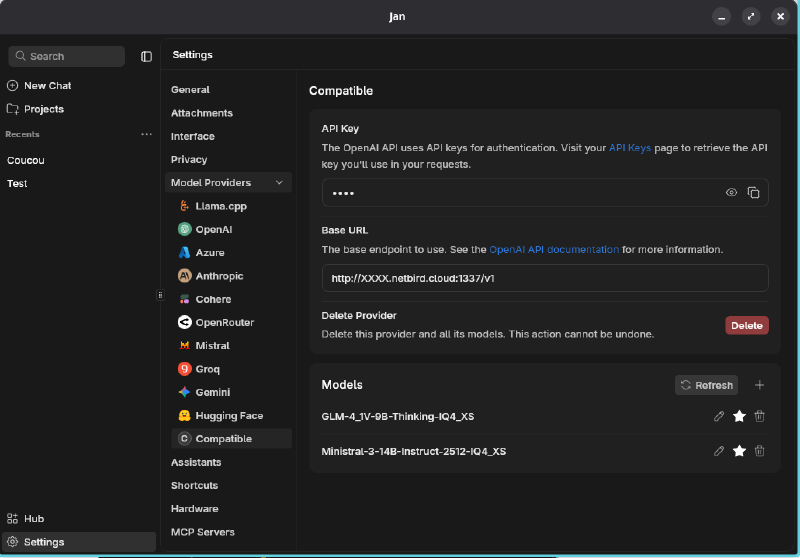This screenshot has height=558, width=800.
Task: Edit the GLM-4_1V-9B-Thinking model
Action: [x=719, y=417]
